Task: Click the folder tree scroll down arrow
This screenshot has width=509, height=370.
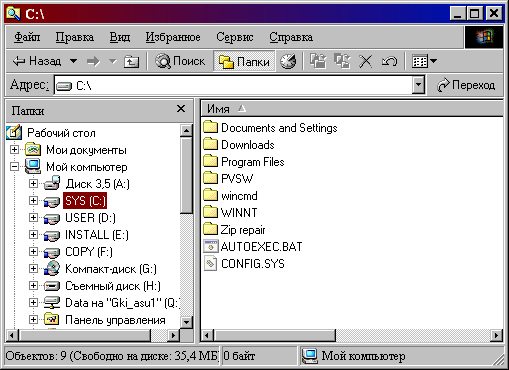Action: (x=186, y=322)
